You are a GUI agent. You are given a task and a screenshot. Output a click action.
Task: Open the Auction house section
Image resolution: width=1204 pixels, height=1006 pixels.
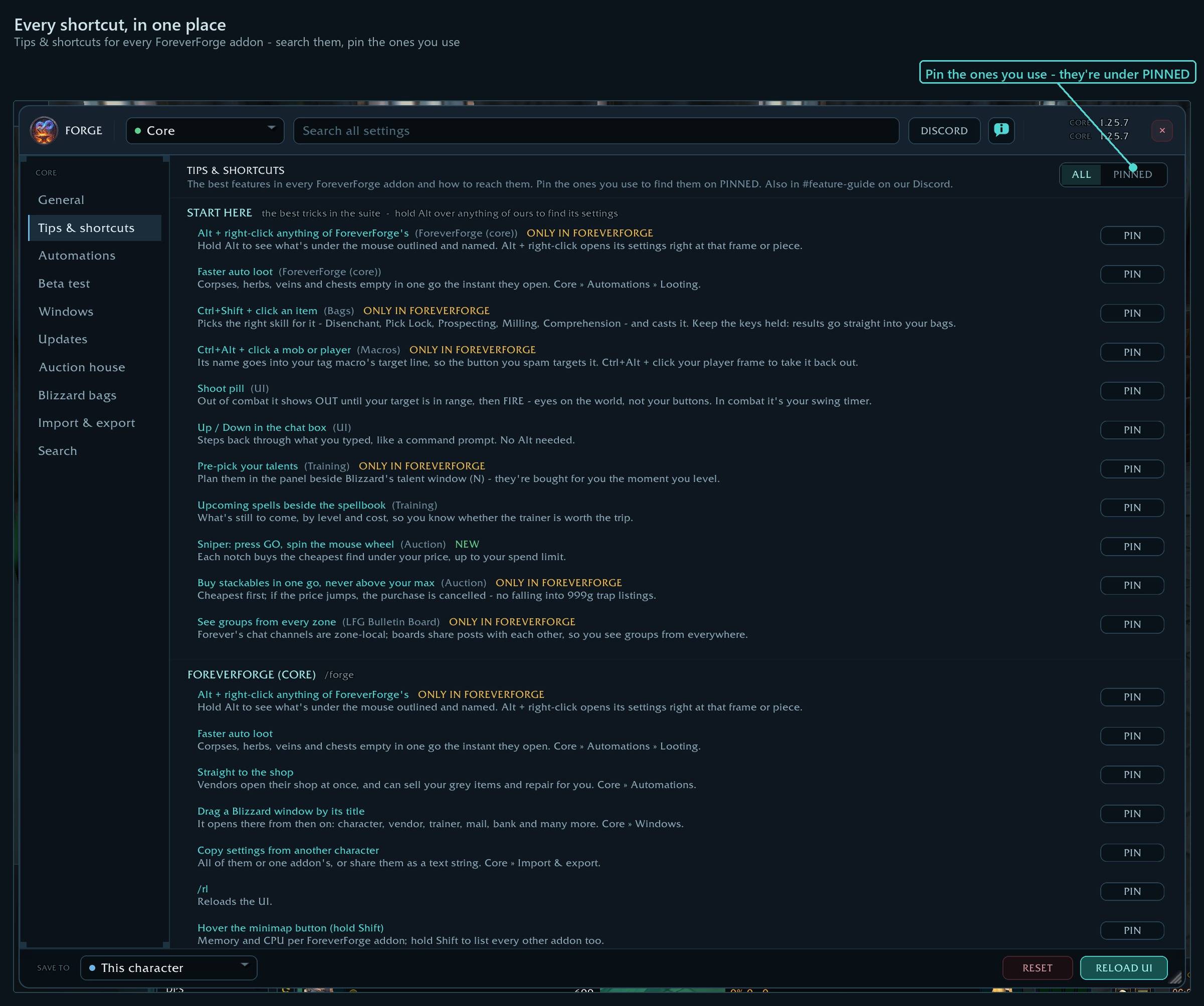95,367
